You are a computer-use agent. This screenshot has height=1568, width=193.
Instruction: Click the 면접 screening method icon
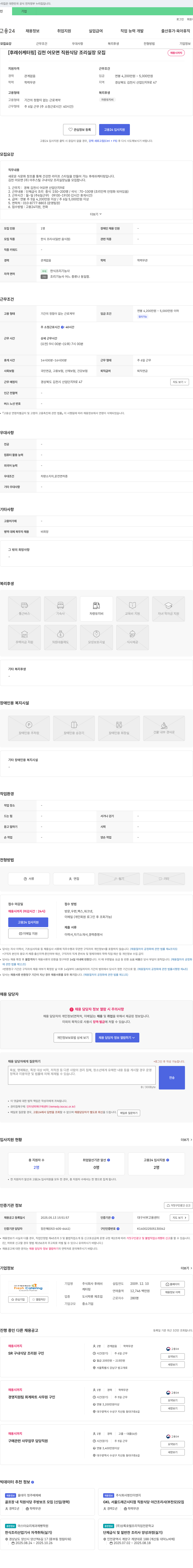coord(74,879)
